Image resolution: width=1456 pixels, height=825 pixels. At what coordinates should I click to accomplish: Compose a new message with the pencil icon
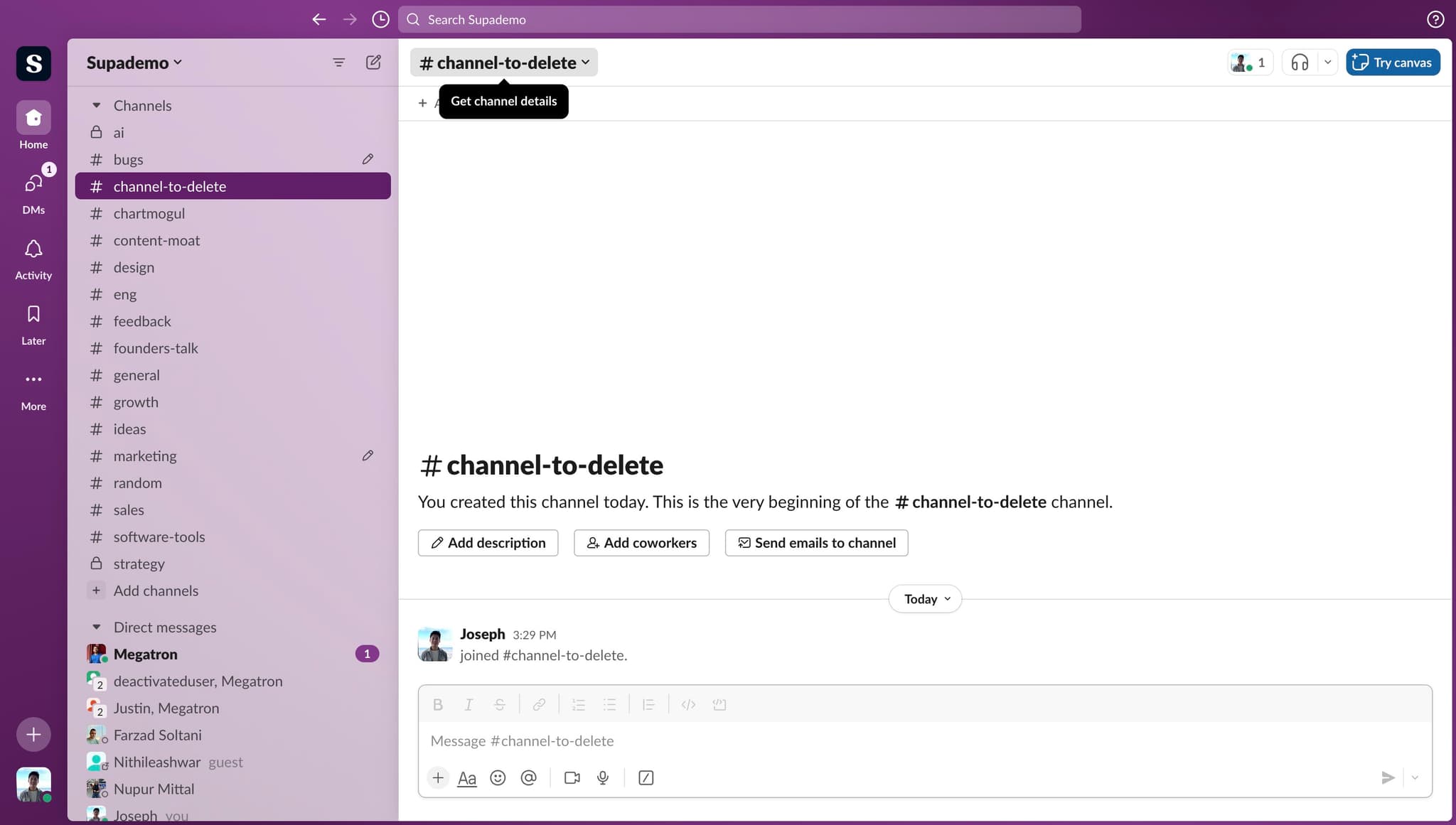[x=373, y=62]
